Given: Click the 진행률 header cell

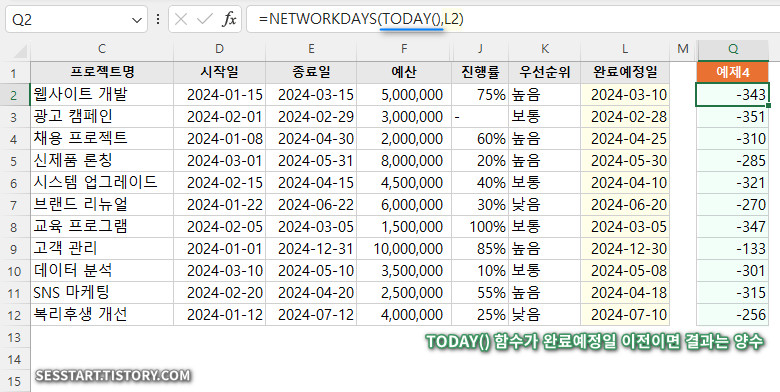Looking at the screenshot, I should (480, 73).
